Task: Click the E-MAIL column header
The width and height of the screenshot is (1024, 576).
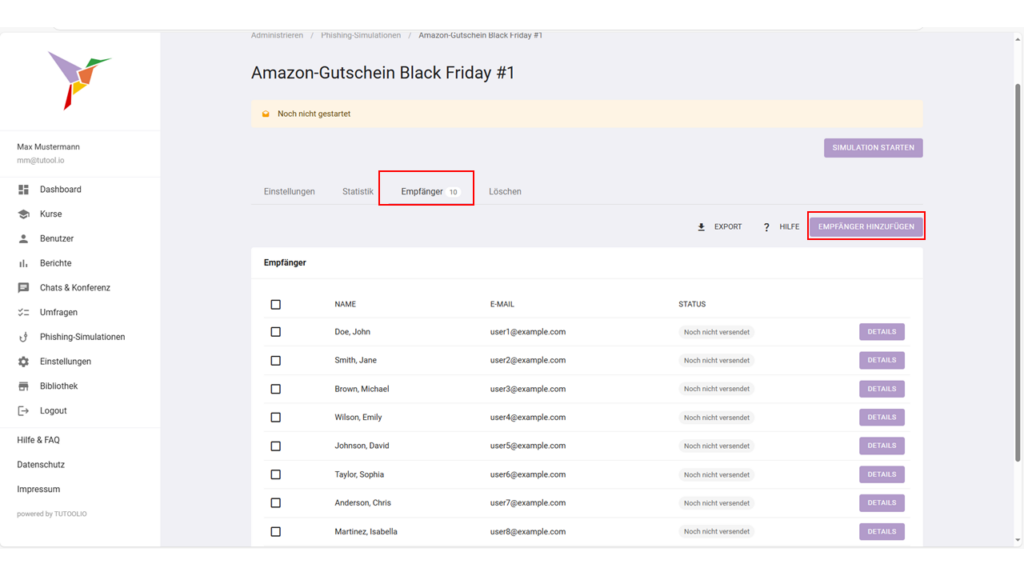Action: click(x=502, y=304)
